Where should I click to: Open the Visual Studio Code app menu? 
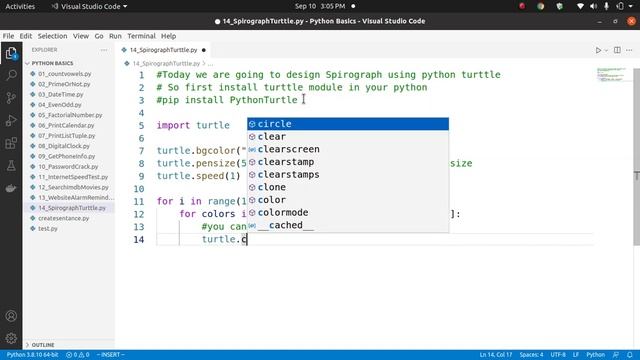point(89,6)
